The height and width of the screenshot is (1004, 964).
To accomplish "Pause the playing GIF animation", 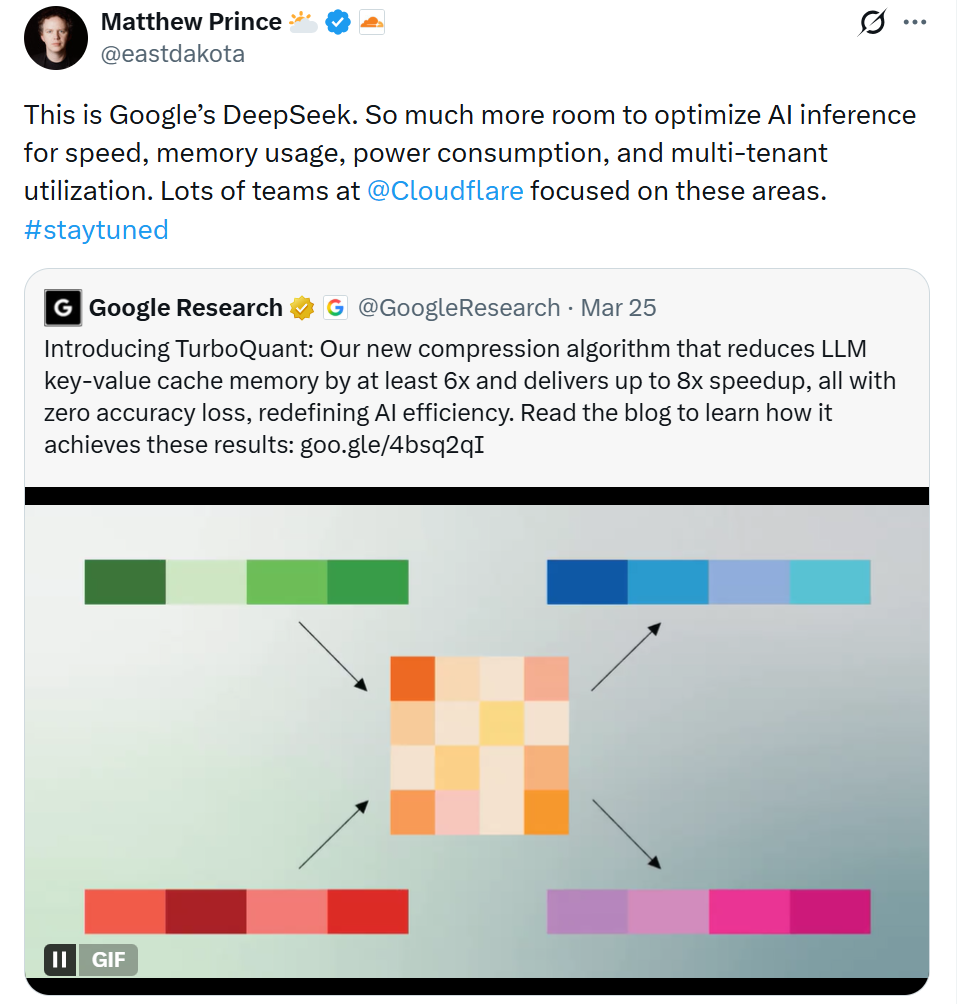I will pyautogui.click(x=59, y=959).
